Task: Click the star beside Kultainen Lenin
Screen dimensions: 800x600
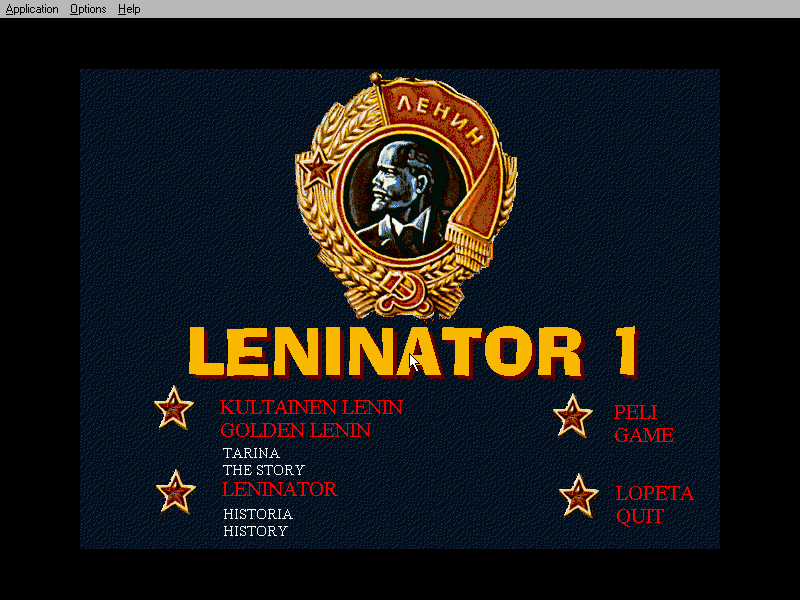Action: 174,408
